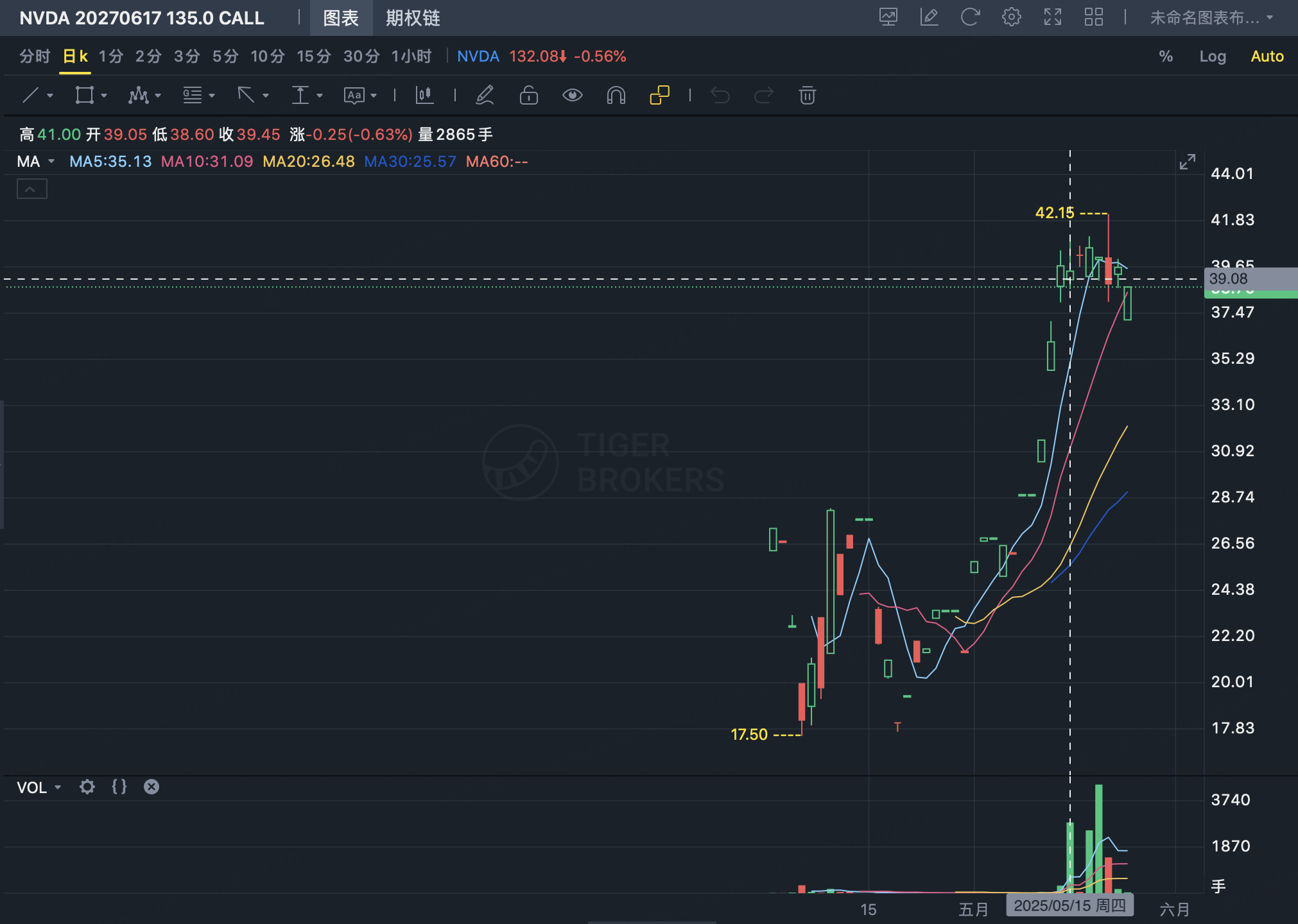Toggle the continuous drawing mode icon
Screen dimensions: 1298x924
[659, 96]
